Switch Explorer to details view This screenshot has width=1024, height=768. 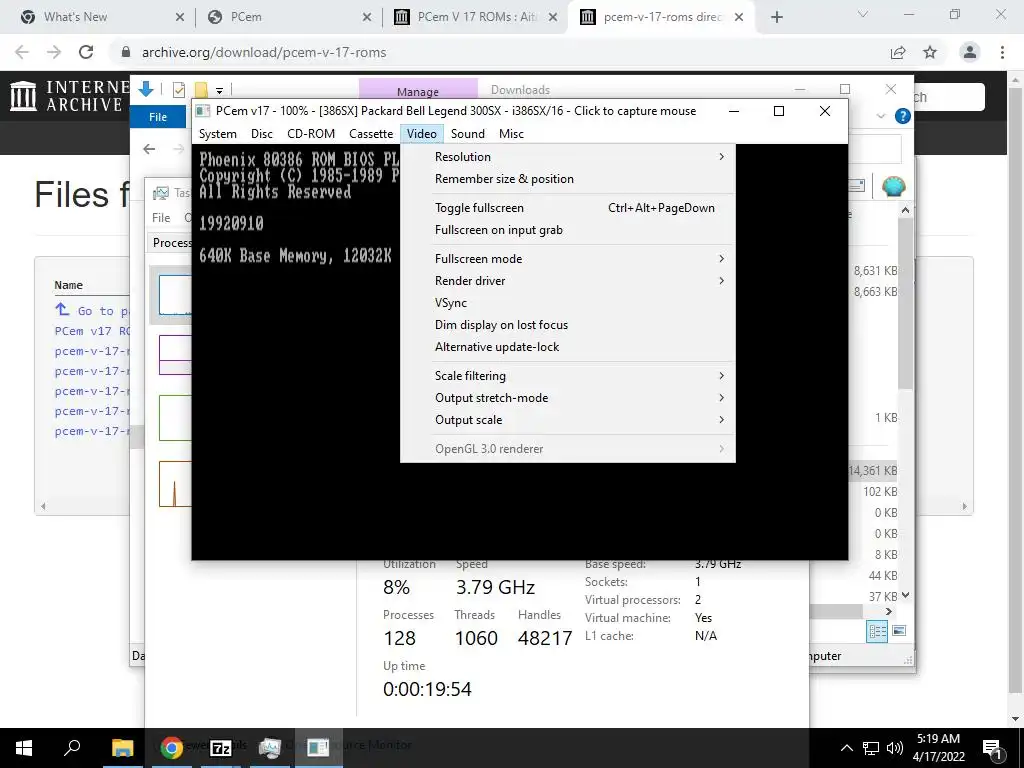[877, 631]
